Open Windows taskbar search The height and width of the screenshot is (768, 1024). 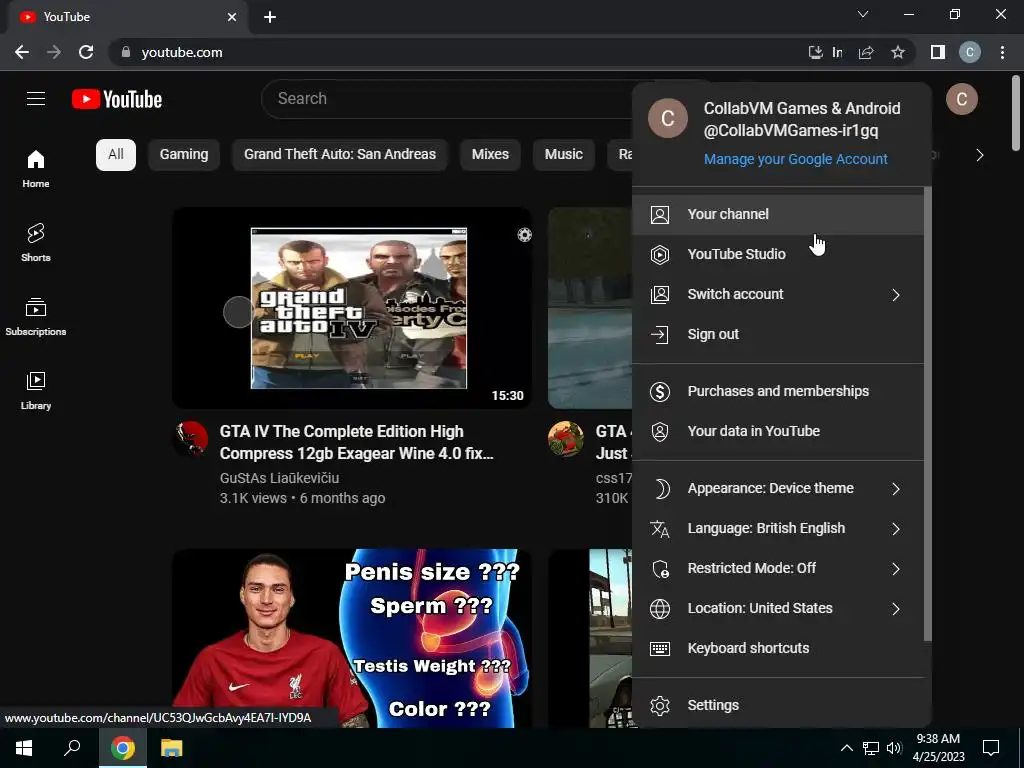tap(72, 748)
